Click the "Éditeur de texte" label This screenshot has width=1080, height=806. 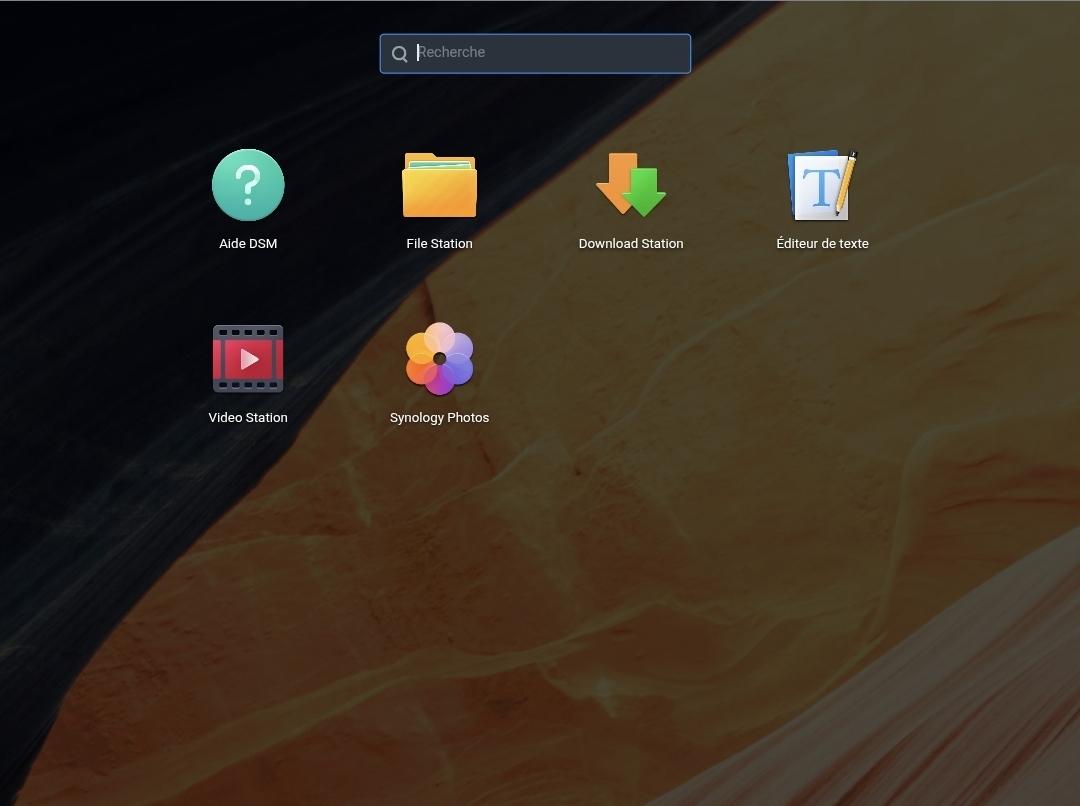click(822, 243)
